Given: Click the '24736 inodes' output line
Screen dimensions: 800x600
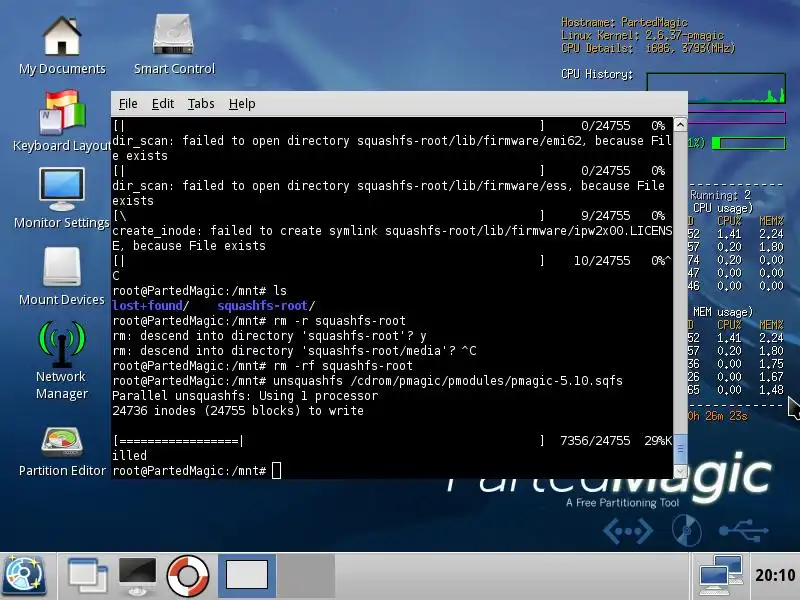Looking at the screenshot, I should (x=238, y=411).
